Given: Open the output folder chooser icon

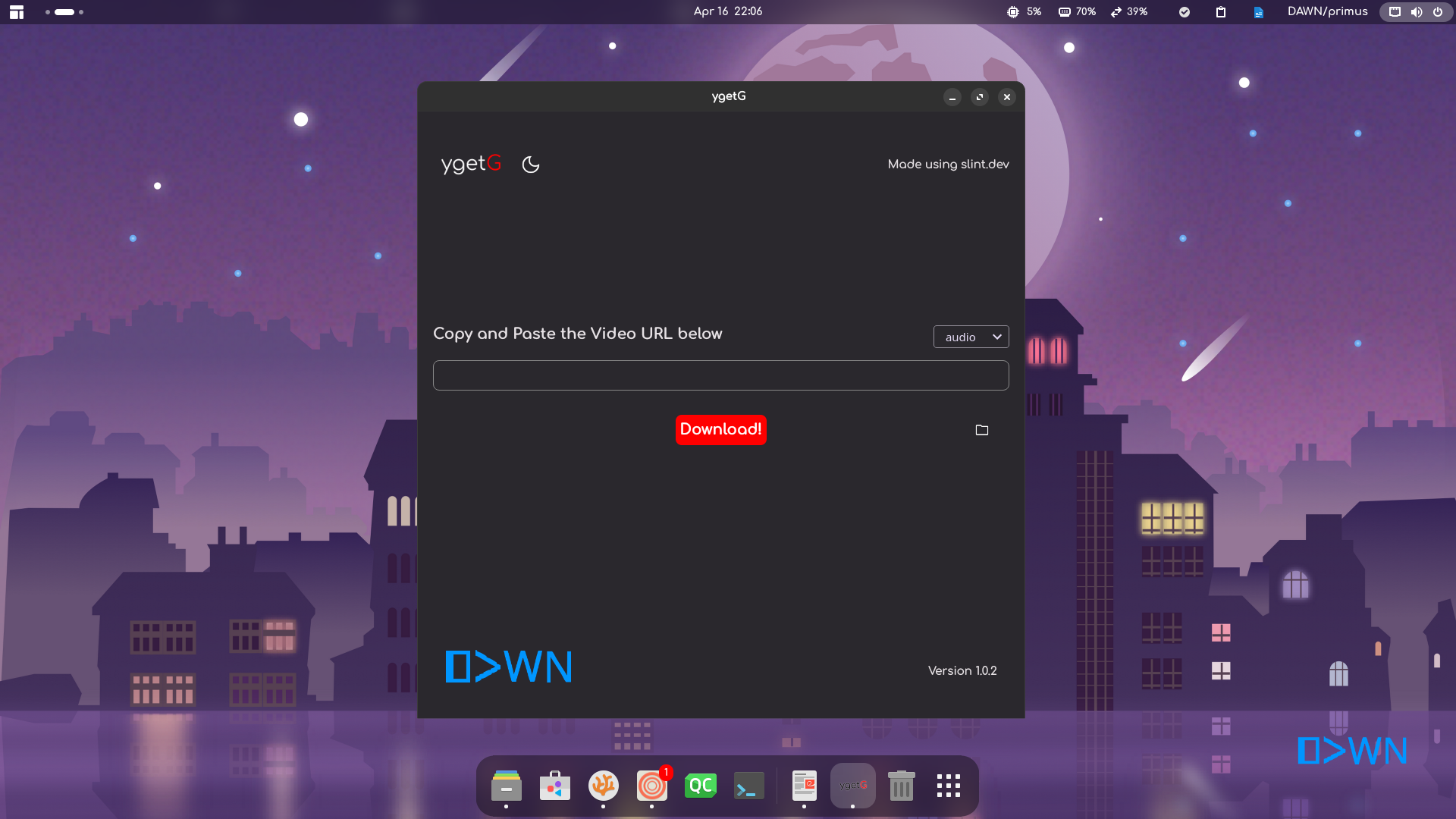Looking at the screenshot, I should click(x=982, y=430).
